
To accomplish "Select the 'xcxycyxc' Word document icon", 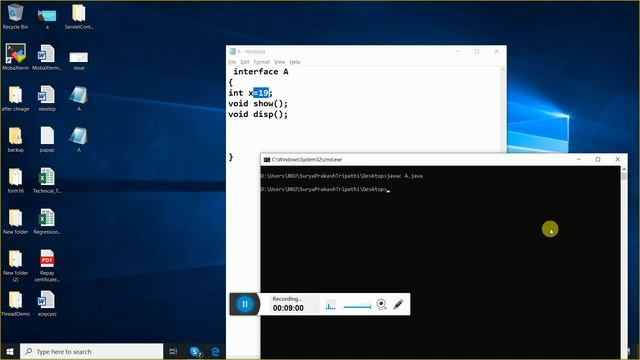I will pos(47,304).
